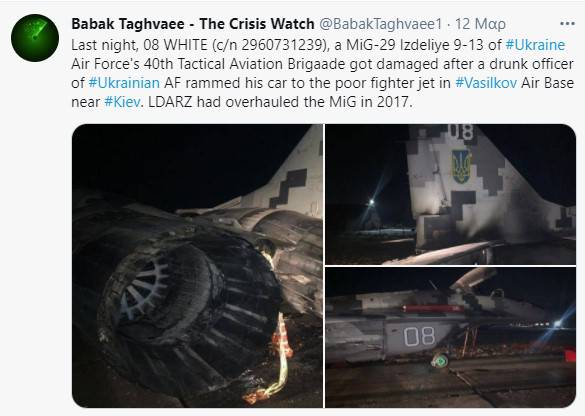
Task: Enlarge the camouflaged tail fin photo
Action: point(451,194)
